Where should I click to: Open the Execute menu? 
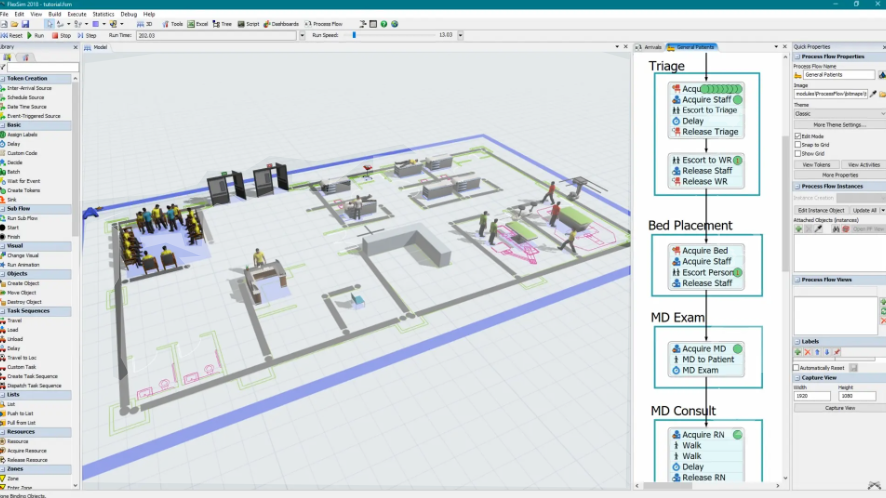coord(77,14)
